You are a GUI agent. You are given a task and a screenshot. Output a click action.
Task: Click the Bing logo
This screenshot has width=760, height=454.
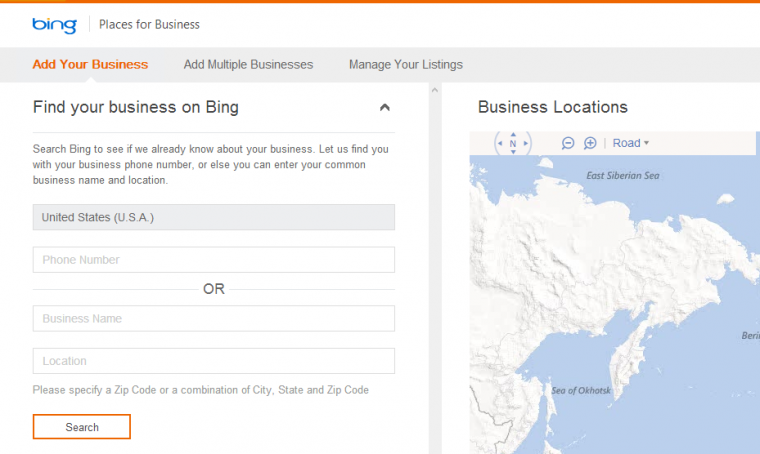coord(54,25)
